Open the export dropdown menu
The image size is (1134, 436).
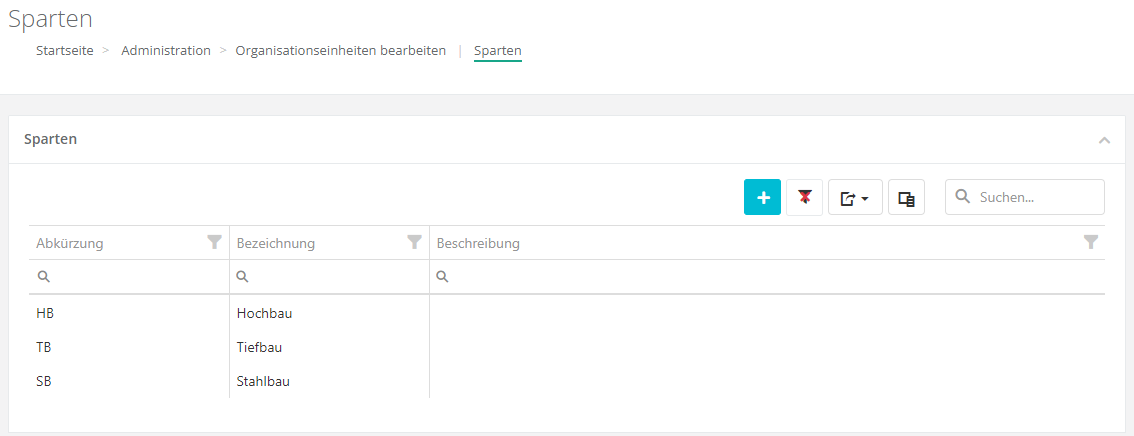[x=854, y=198]
